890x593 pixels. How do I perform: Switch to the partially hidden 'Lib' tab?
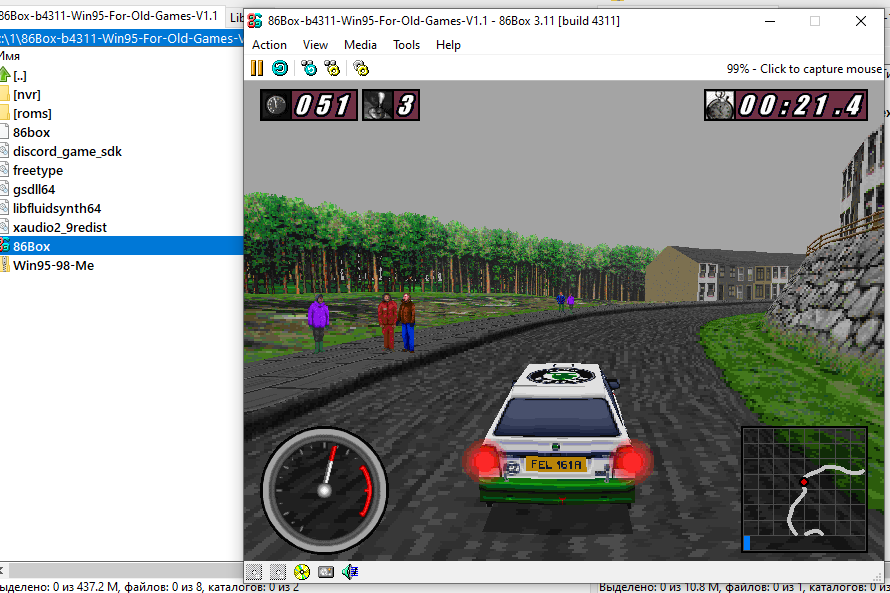pyautogui.click(x=235, y=17)
